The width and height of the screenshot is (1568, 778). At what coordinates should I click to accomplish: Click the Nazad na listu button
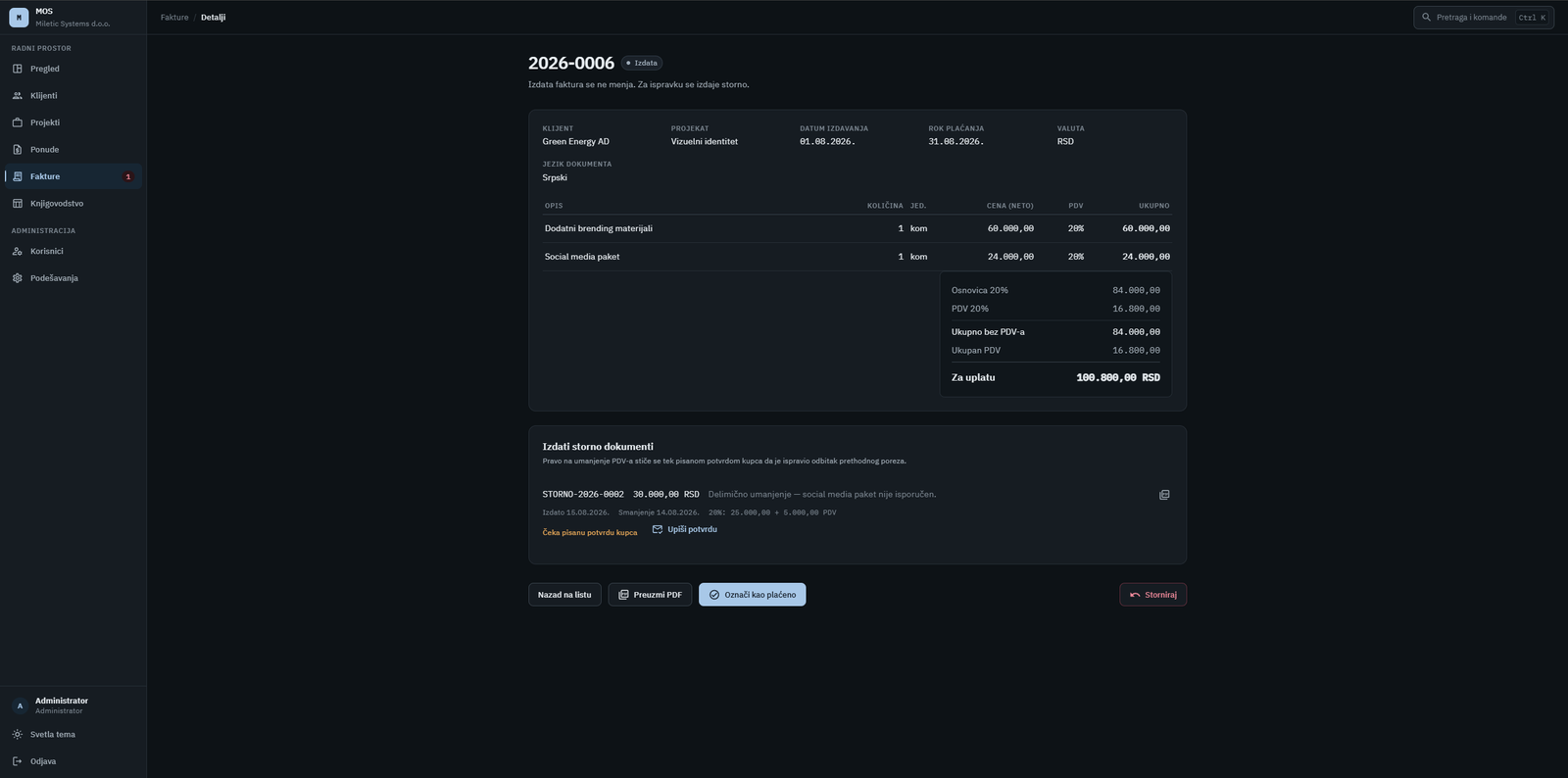pos(564,595)
